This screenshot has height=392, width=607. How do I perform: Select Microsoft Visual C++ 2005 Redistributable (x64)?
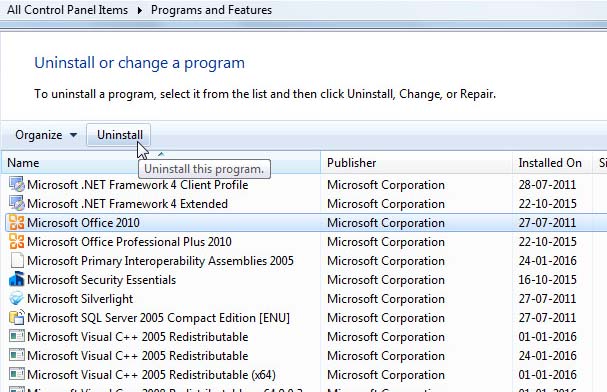coord(151,375)
